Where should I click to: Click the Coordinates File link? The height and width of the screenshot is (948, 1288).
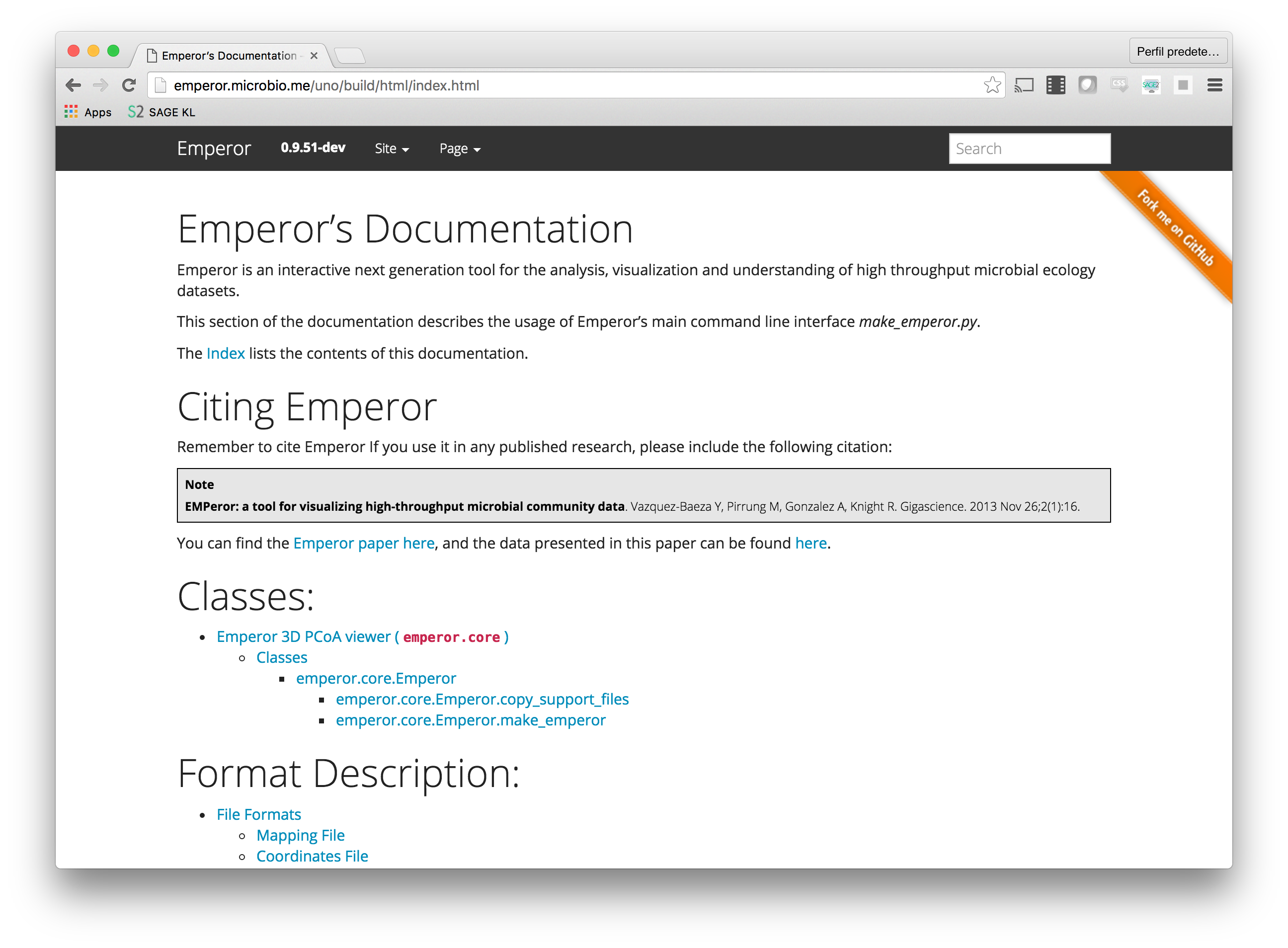[x=312, y=855]
